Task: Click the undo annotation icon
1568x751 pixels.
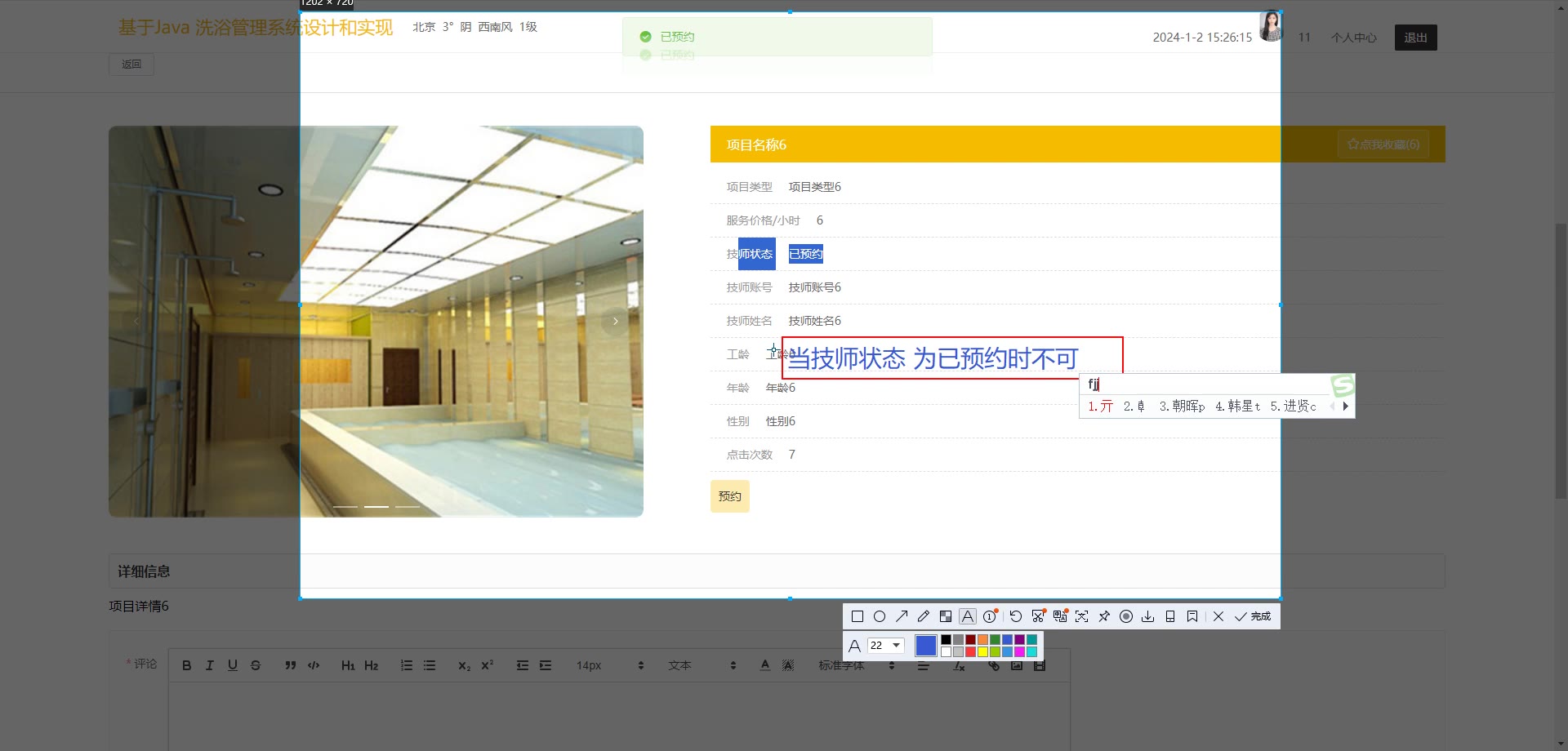Action: (1015, 616)
